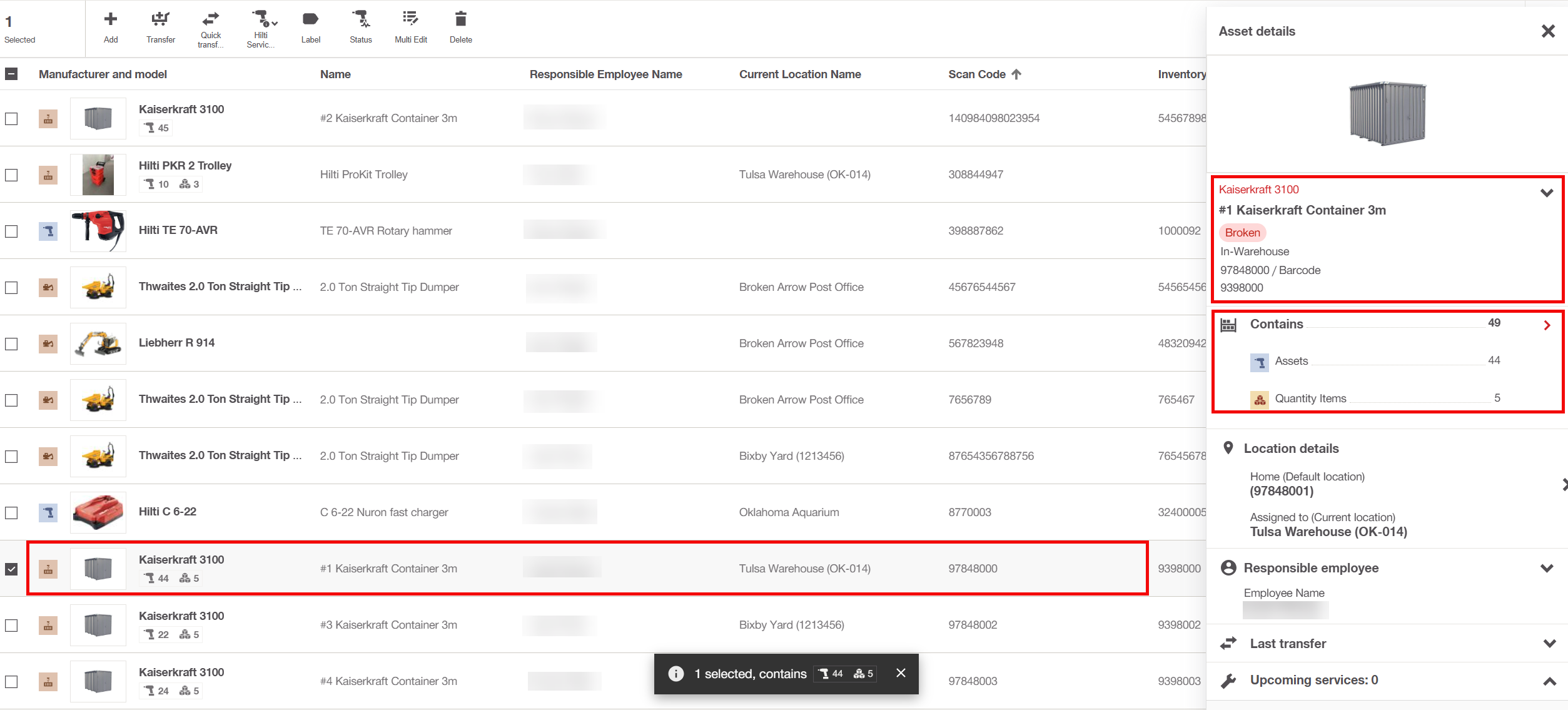The image size is (1568, 710).
Task: Open Tulsa Warehouse (OK-014) current location
Action: point(1328,532)
